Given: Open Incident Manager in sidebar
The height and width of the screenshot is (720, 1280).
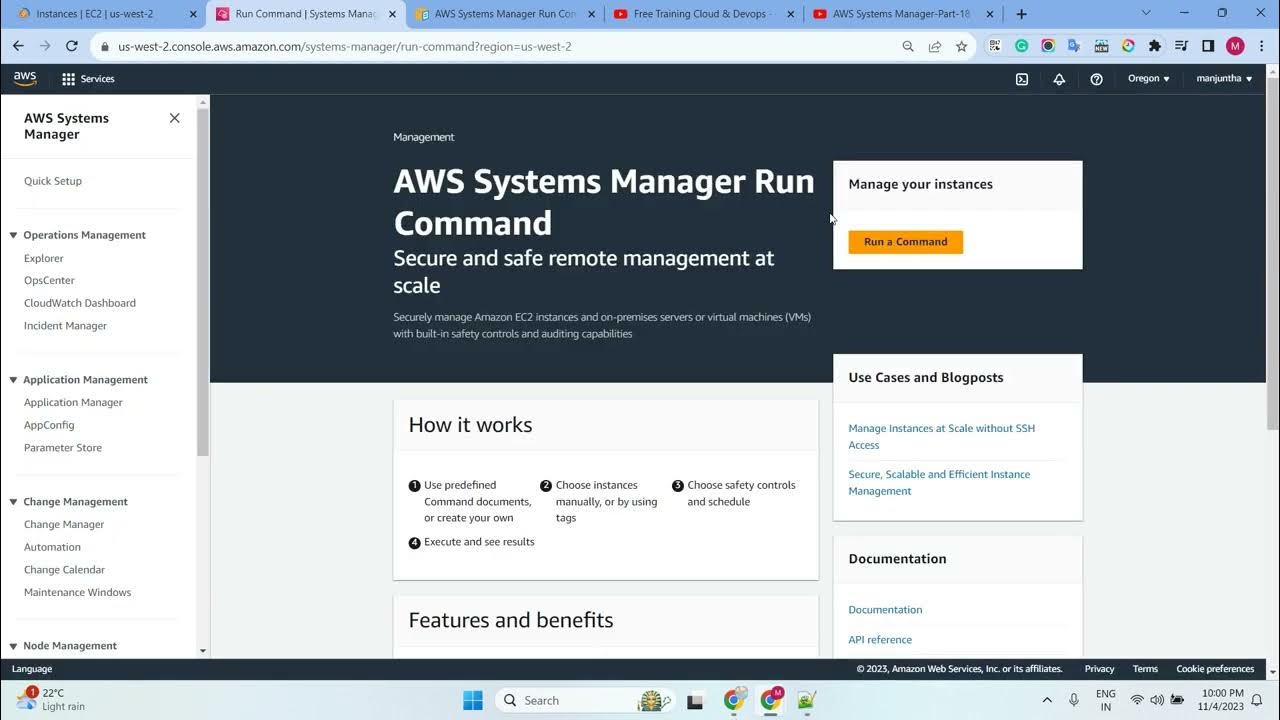Looking at the screenshot, I should (x=65, y=326).
